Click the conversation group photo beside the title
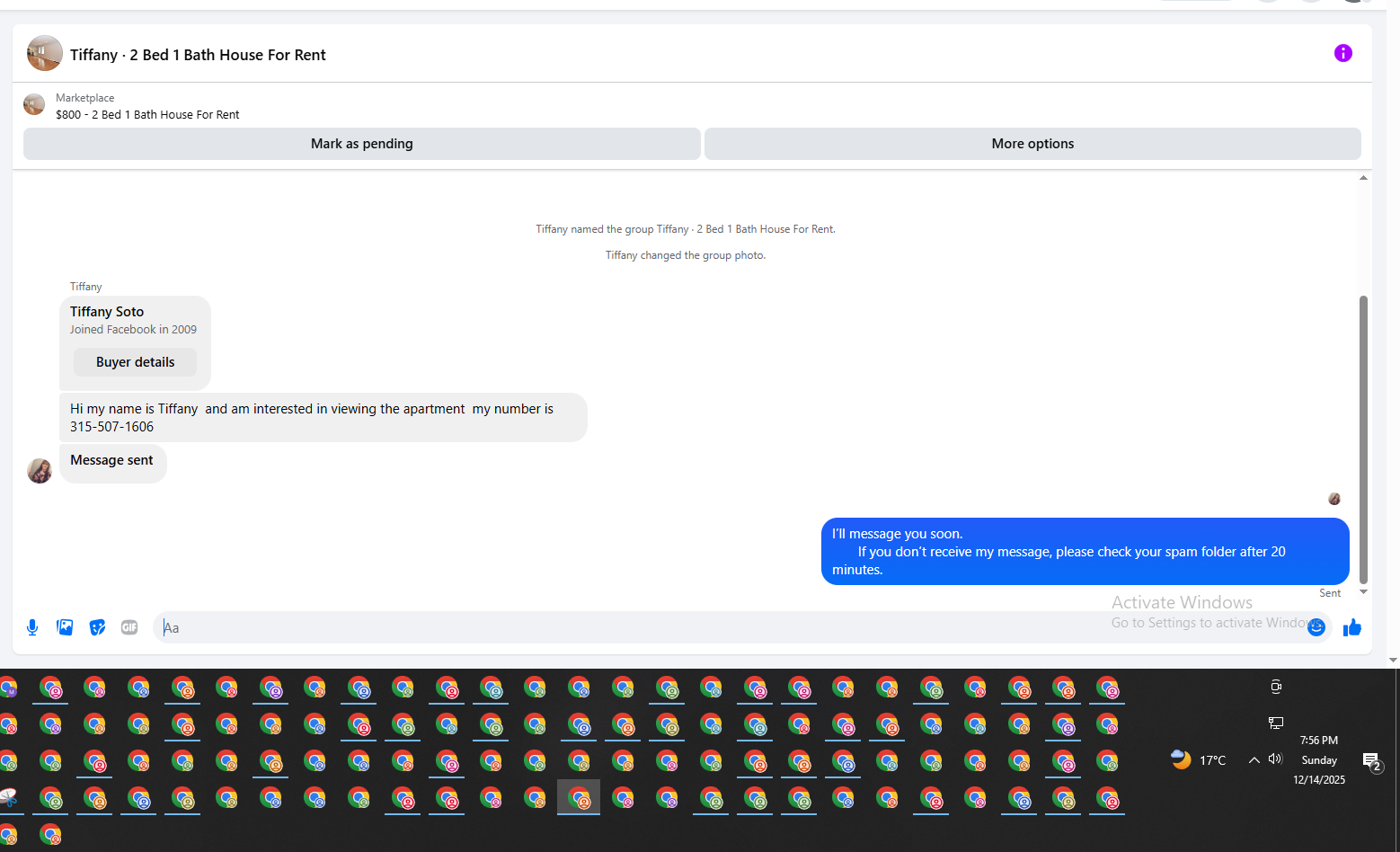The width and height of the screenshot is (1400, 852). [x=44, y=54]
